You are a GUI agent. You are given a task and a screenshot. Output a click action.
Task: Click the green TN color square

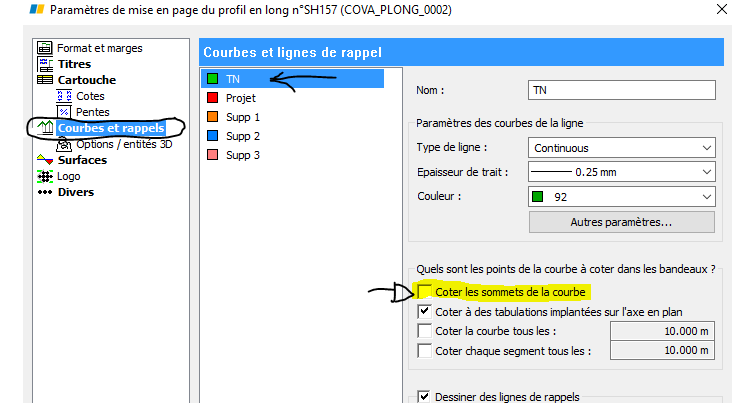(x=212, y=79)
